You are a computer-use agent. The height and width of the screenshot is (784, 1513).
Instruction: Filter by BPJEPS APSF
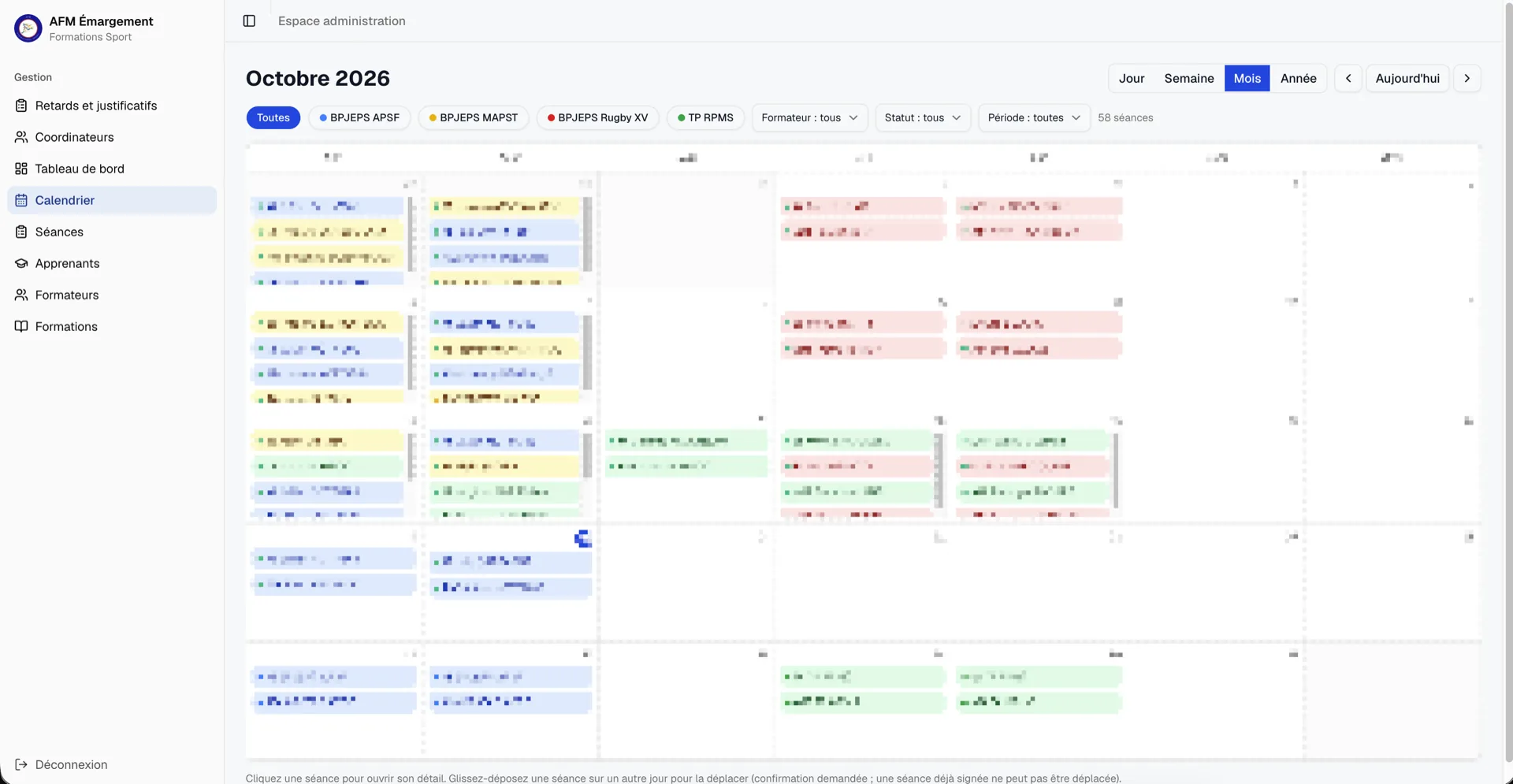[359, 117]
